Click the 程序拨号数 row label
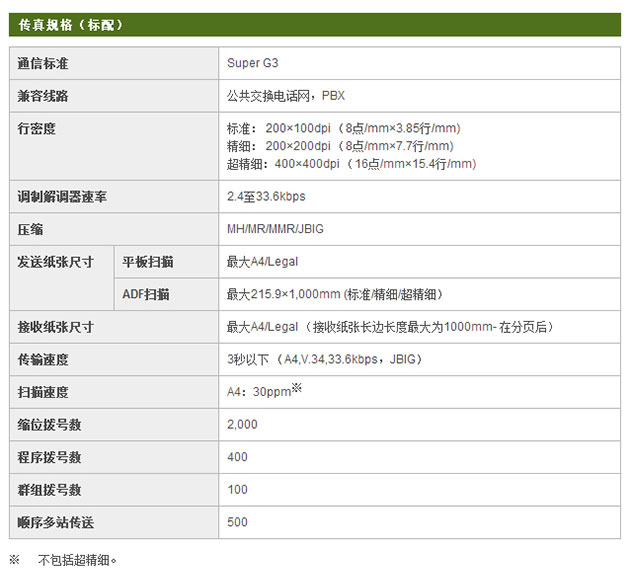 [49, 457]
